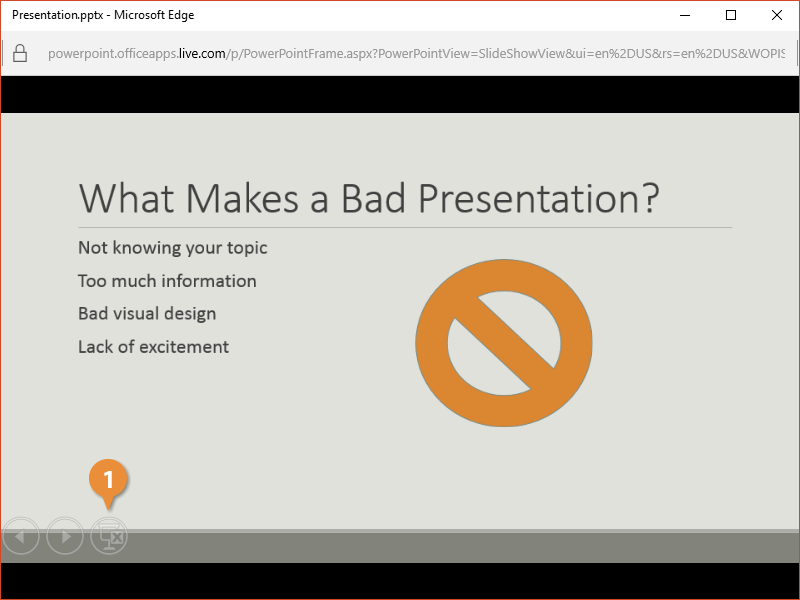Image resolution: width=800 pixels, height=600 pixels.
Task: Click the 'Bad visual design' line
Action: [x=147, y=314]
